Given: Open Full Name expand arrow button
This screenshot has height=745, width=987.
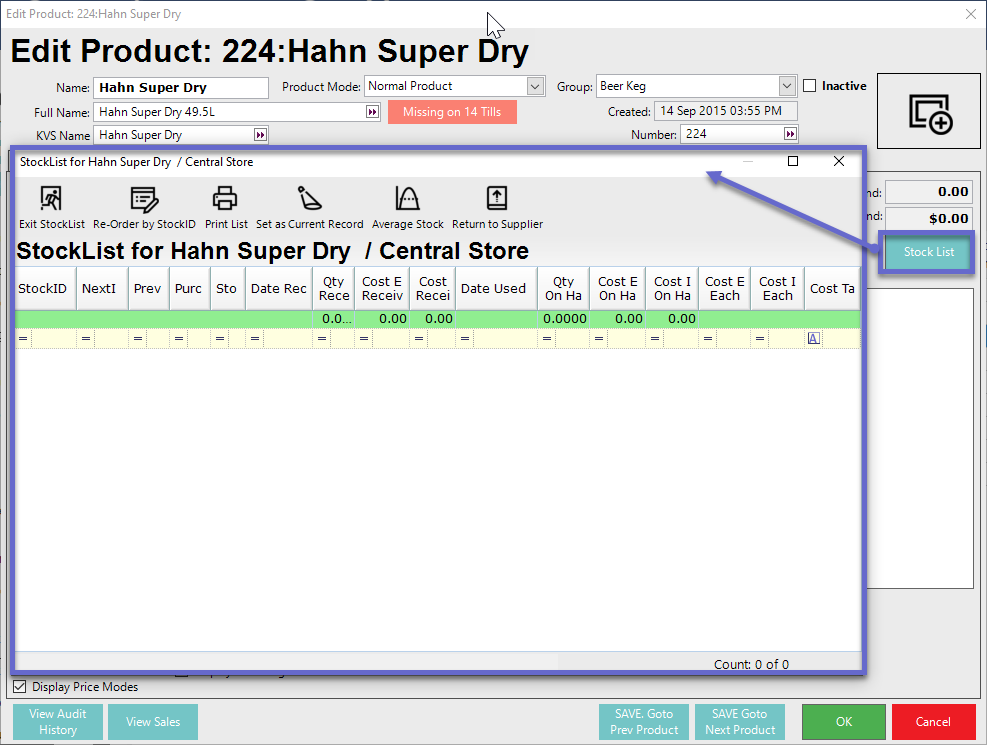Looking at the screenshot, I should tap(373, 112).
